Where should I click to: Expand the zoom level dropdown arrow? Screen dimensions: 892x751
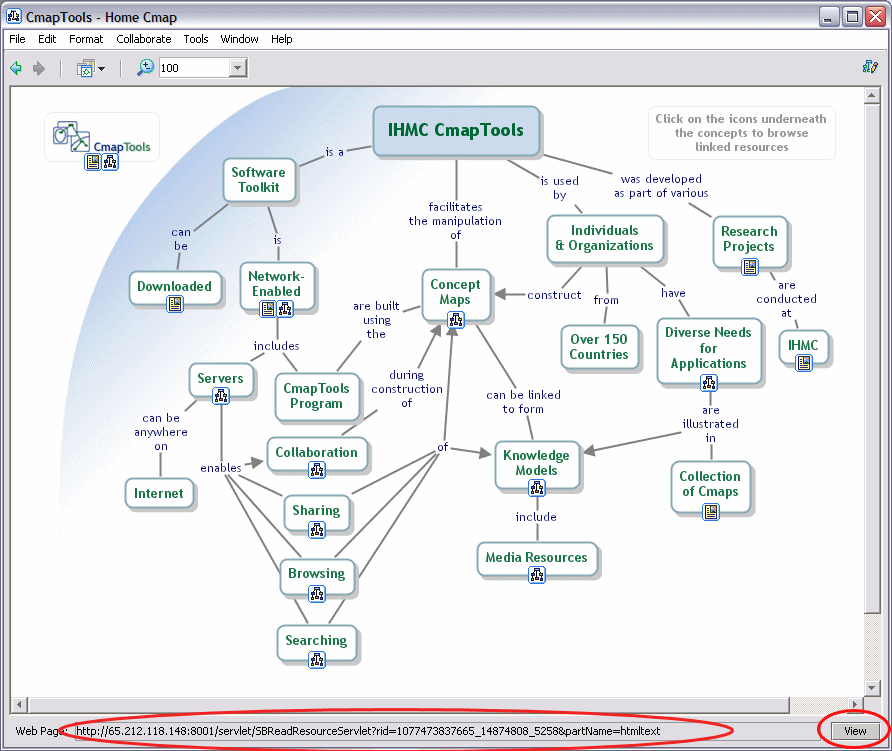point(238,68)
